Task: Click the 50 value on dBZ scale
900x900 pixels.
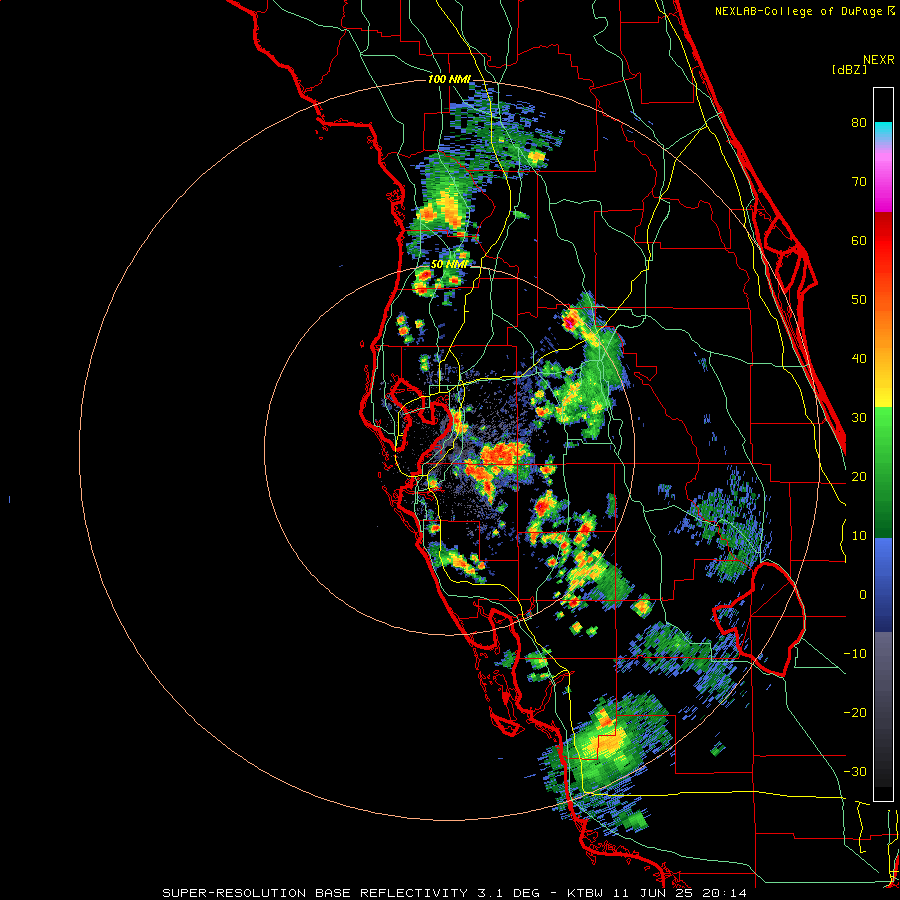Action: point(859,300)
